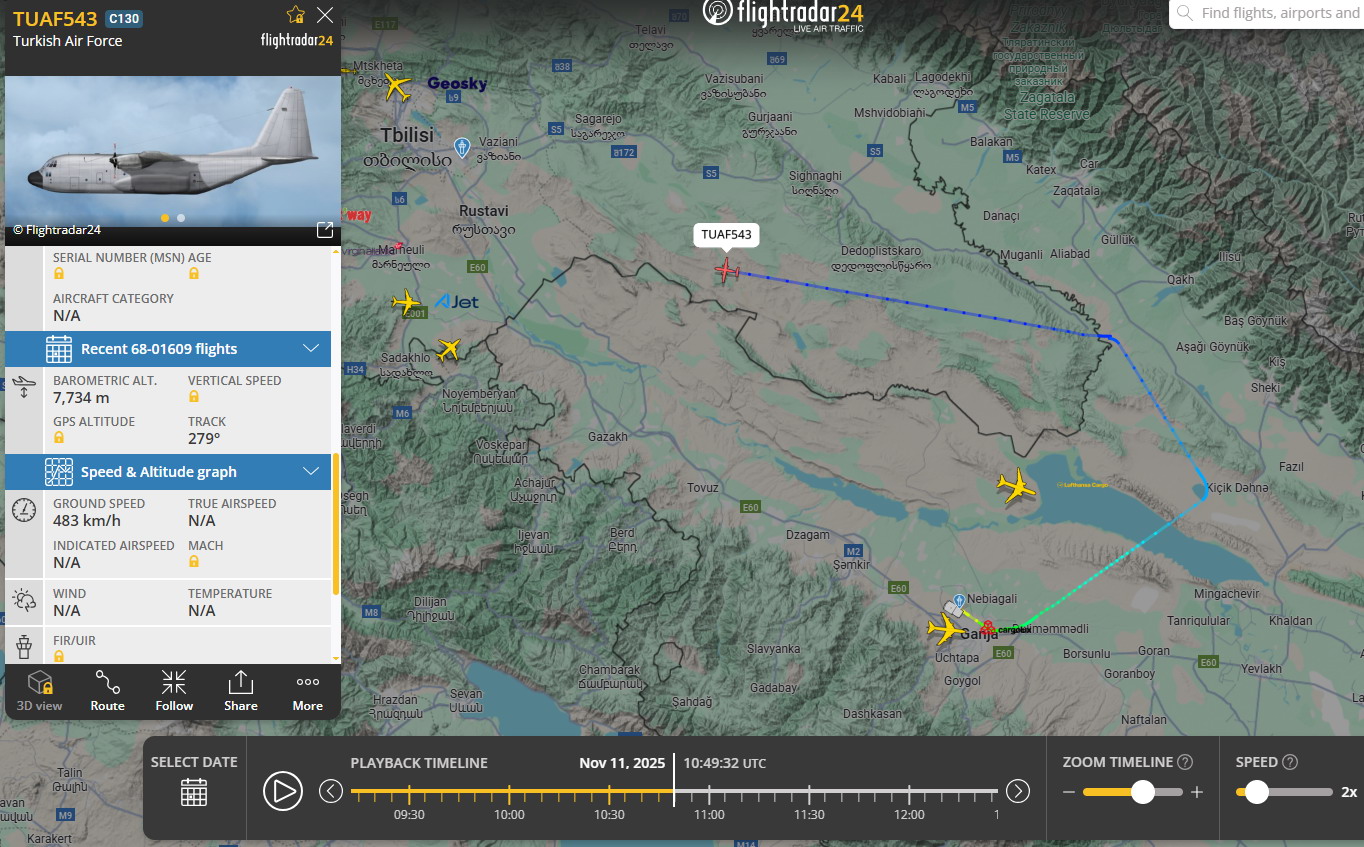Viewport: 1364px width, 847px height.
Task: Select the Lufthansa Cargo aircraft over lake
Action: click(1017, 486)
